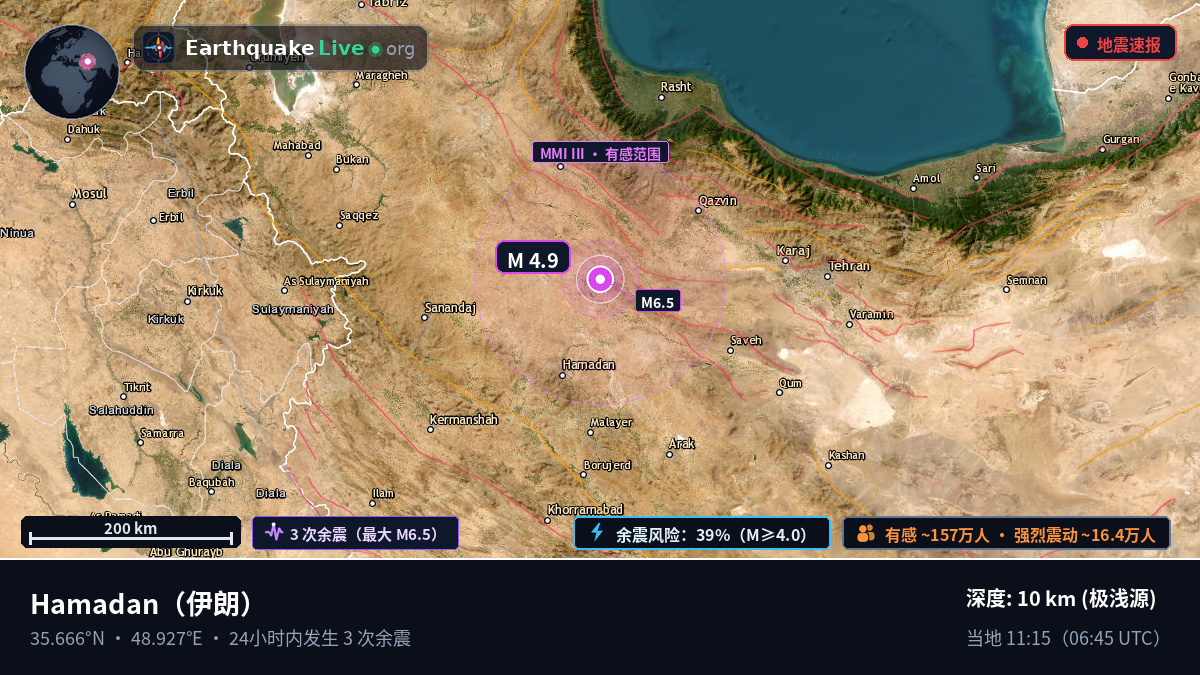Click the Samarra city label
Screen dimensions: 1200x675
point(162,433)
